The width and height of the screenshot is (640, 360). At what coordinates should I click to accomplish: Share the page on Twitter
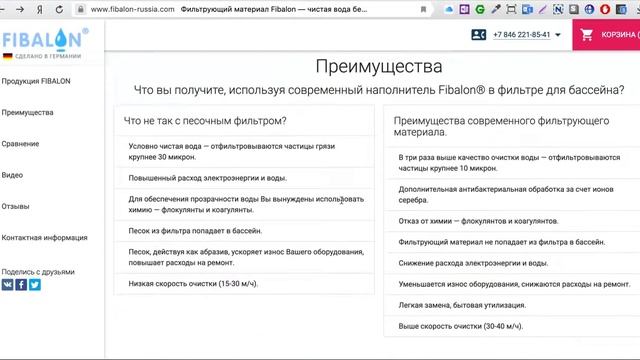click(x=35, y=284)
